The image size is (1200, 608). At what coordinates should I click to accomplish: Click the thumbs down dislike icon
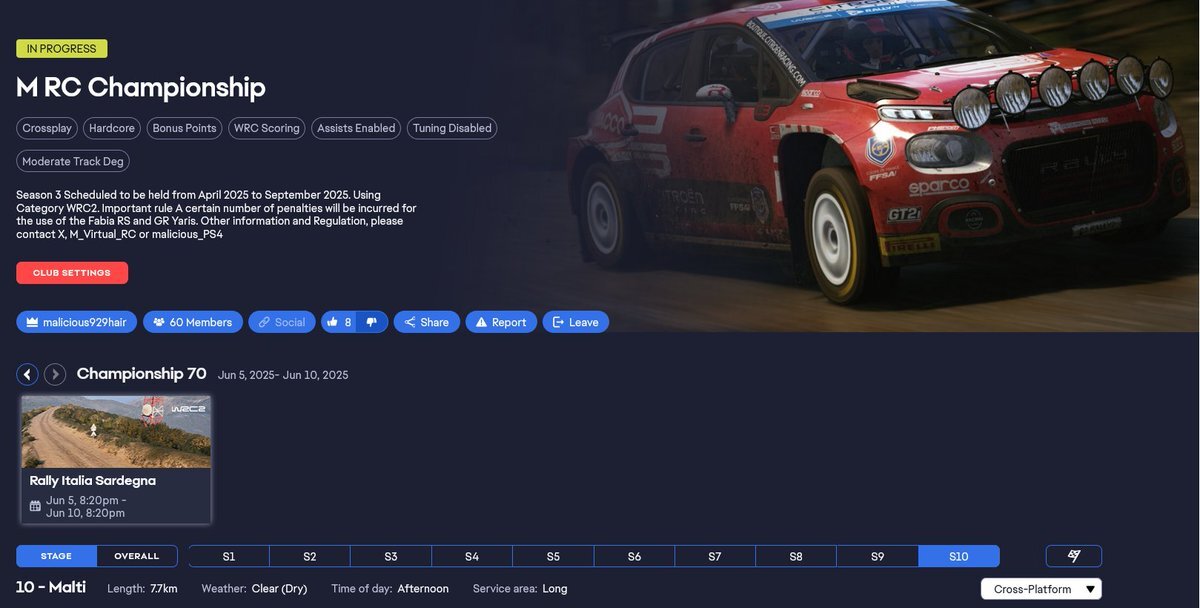(372, 322)
